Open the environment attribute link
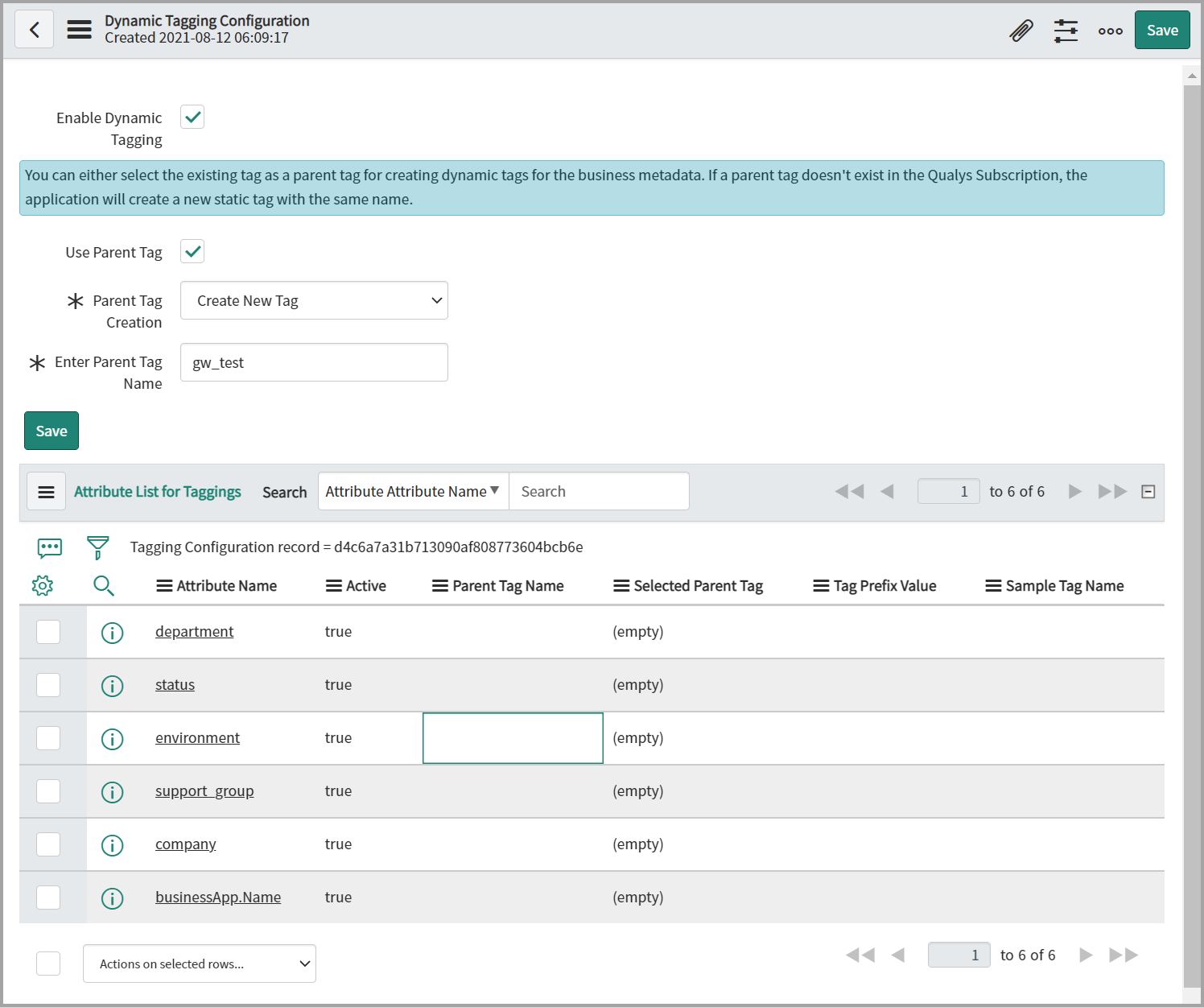Screen dimensions: 1204x1007 [197, 738]
